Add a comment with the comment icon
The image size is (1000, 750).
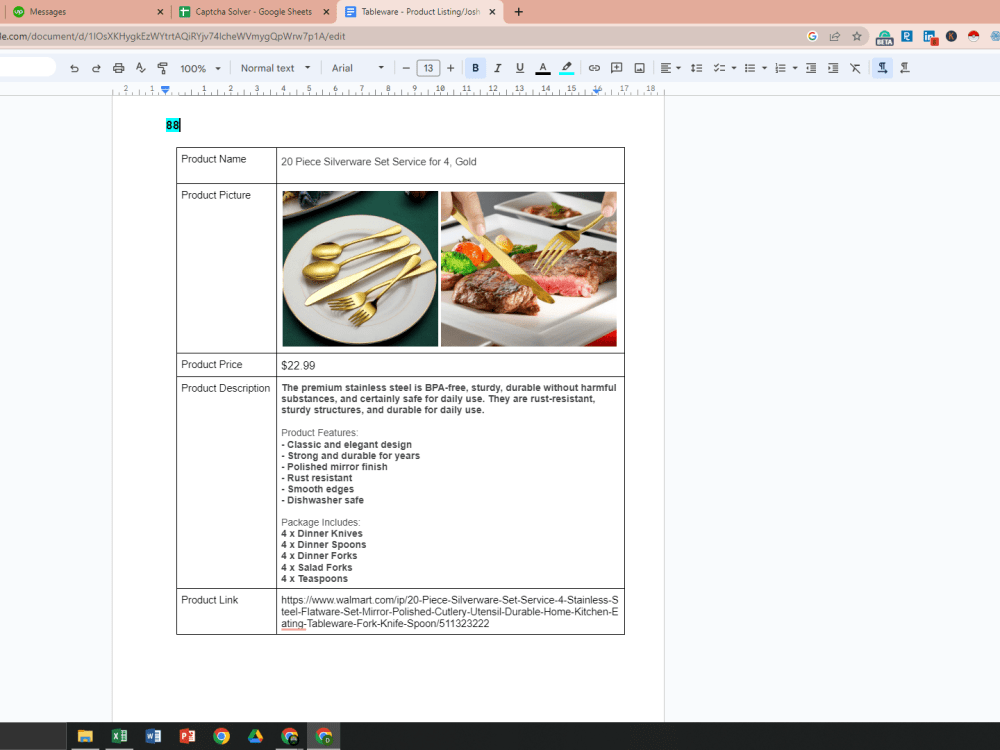617,68
